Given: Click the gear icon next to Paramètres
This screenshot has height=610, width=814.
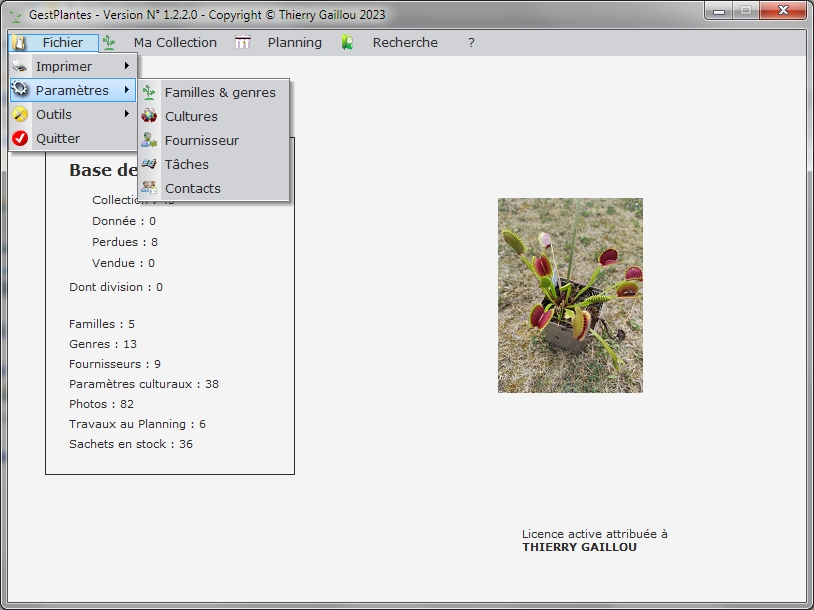Looking at the screenshot, I should (20, 90).
